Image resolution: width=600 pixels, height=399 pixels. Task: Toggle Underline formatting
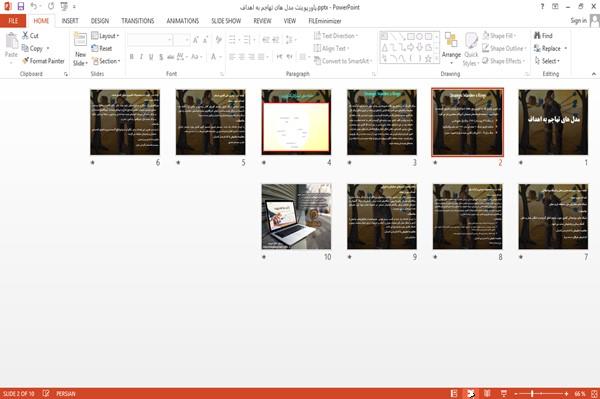click(151, 57)
